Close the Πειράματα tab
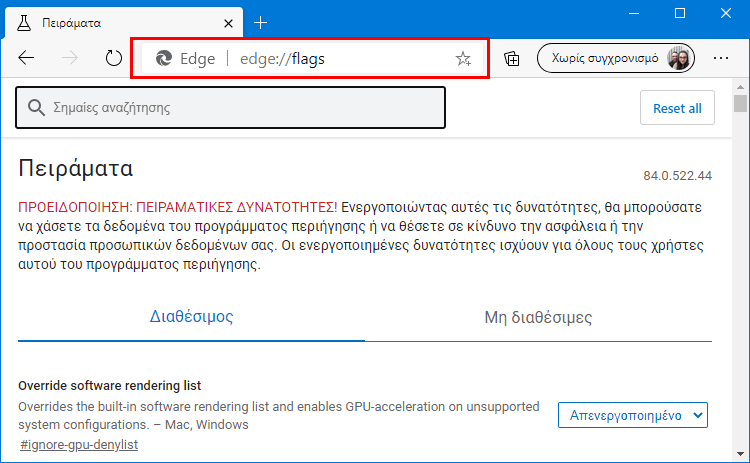This screenshot has width=750, height=463. (229, 23)
